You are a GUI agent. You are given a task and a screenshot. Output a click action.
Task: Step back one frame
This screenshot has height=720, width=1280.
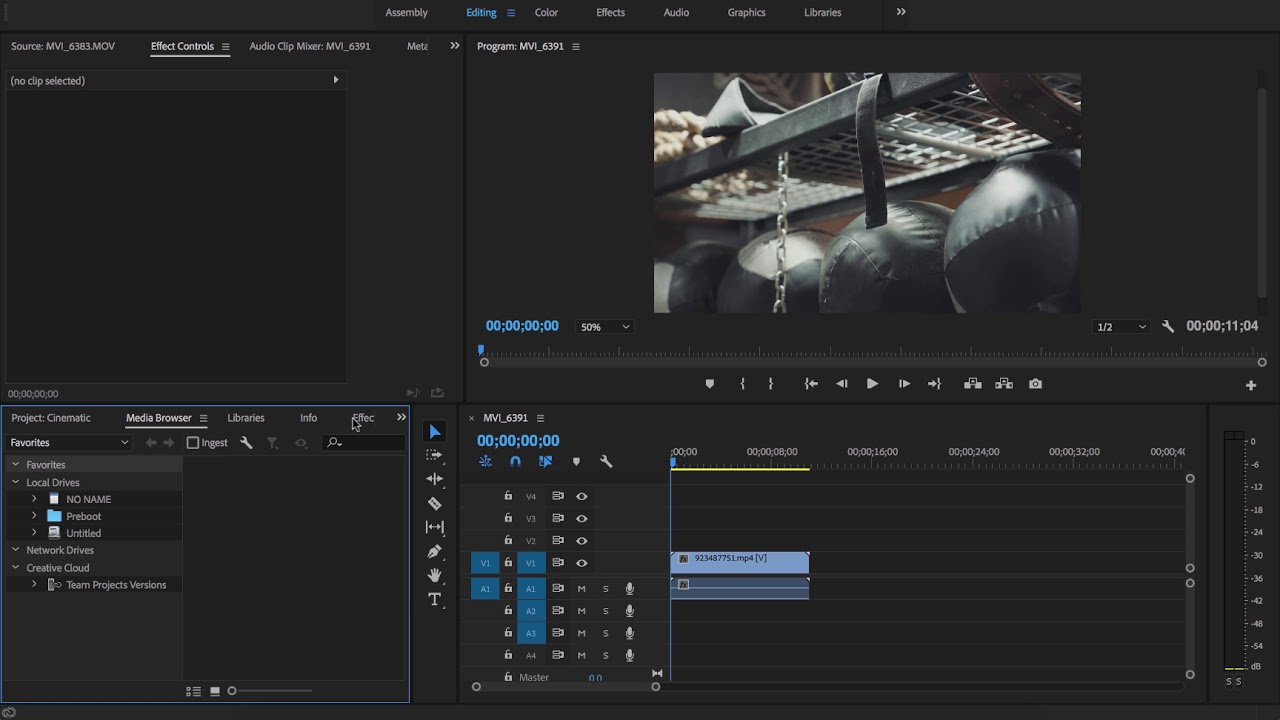pyautogui.click(x=842, y=384)
